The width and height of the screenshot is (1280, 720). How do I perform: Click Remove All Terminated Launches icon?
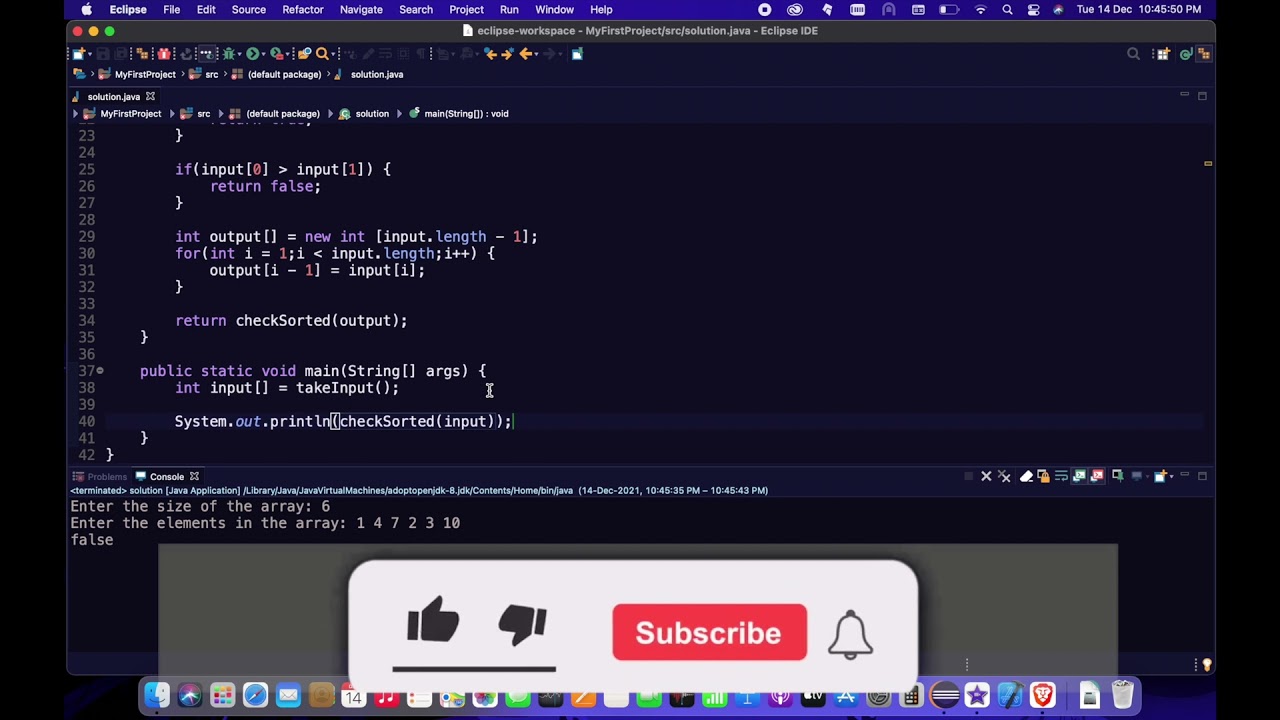pyautogui.click(x=1004, y=476)
